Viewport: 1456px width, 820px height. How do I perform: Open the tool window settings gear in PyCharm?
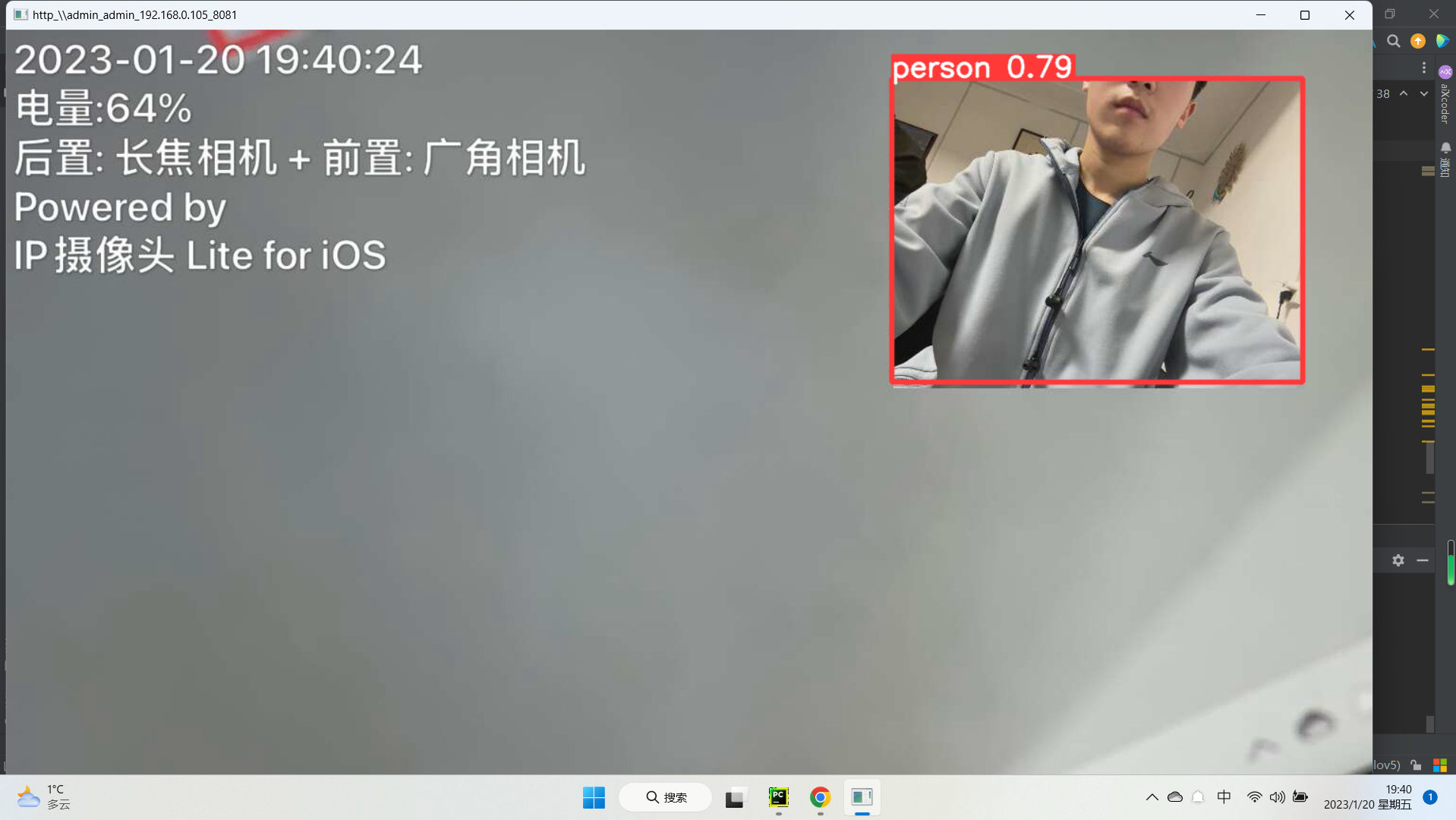tap(1398, 560)
